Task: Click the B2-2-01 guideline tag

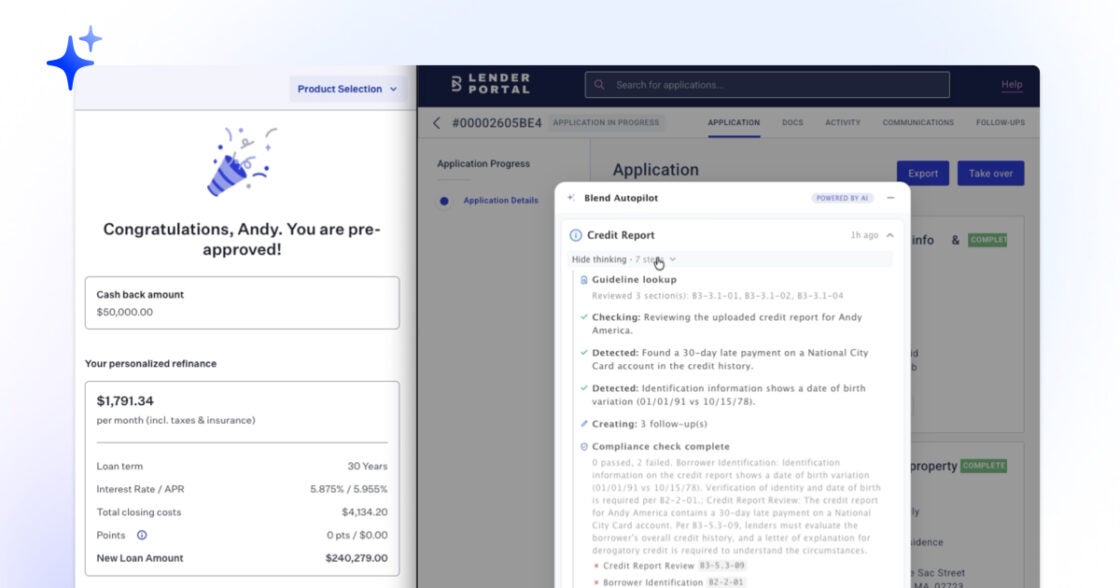Action: pyautogui.click(x=726, y=582)
